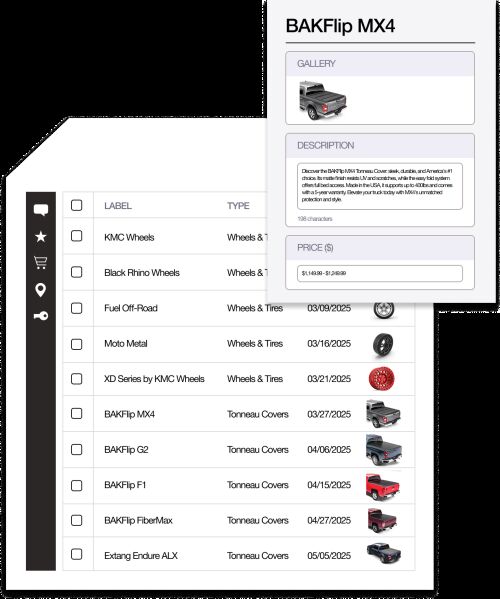This screenshot has height=599, width=500.
Task: Open the chat messages sidebar icon
Action: tap(41, 210)
